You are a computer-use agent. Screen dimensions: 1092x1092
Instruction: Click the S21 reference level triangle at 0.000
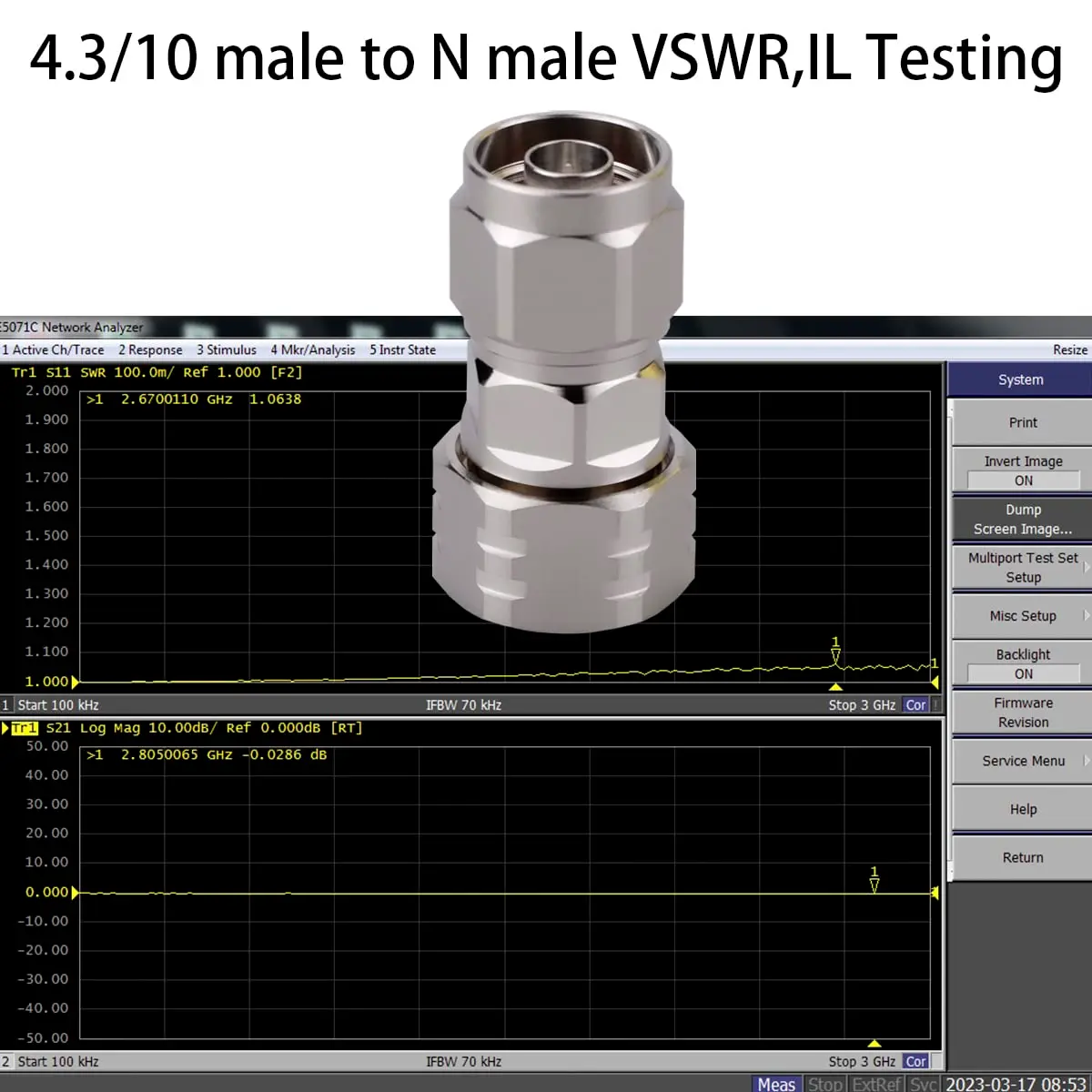pos(75,893)
